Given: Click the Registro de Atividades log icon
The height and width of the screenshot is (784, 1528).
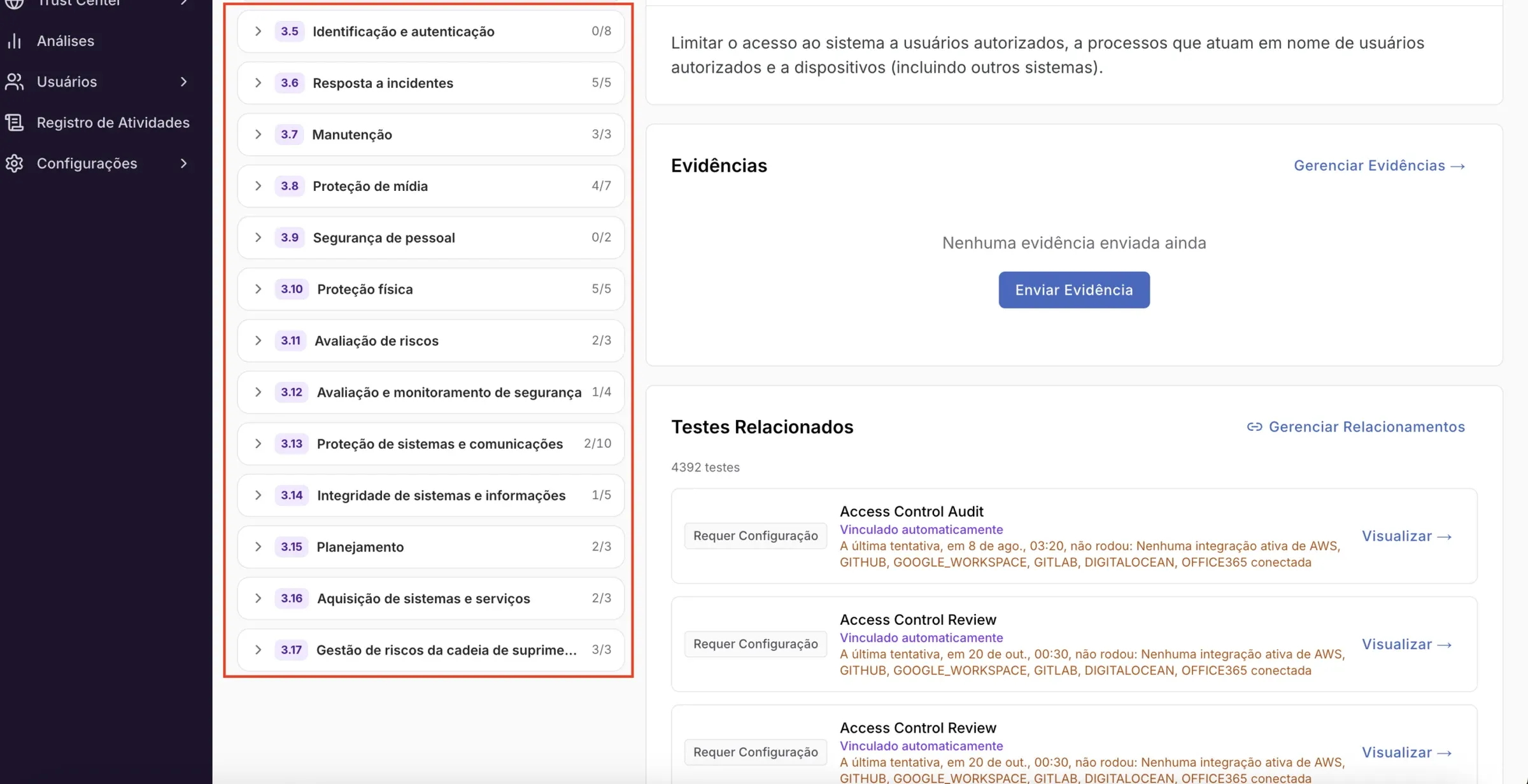Looking at the screenshot, I should tap(15, 122).
